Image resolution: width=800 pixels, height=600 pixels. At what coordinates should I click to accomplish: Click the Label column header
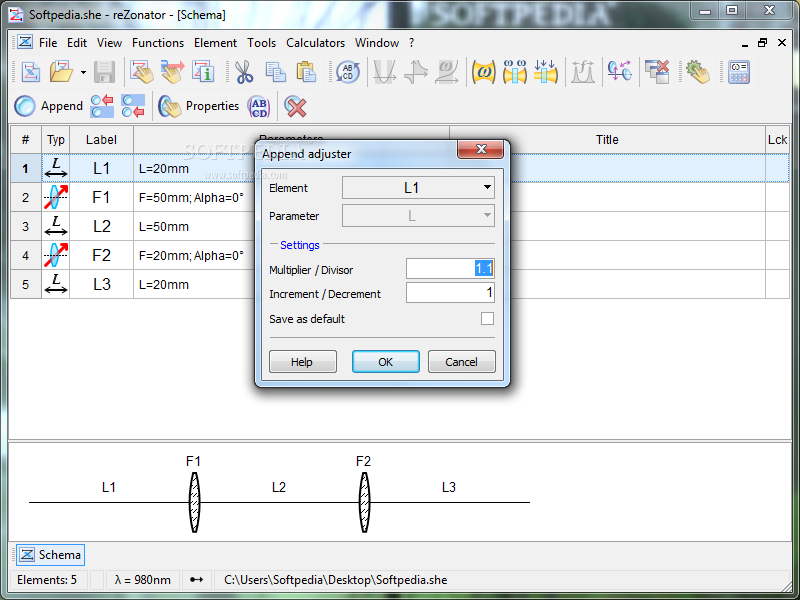(101, 140)
